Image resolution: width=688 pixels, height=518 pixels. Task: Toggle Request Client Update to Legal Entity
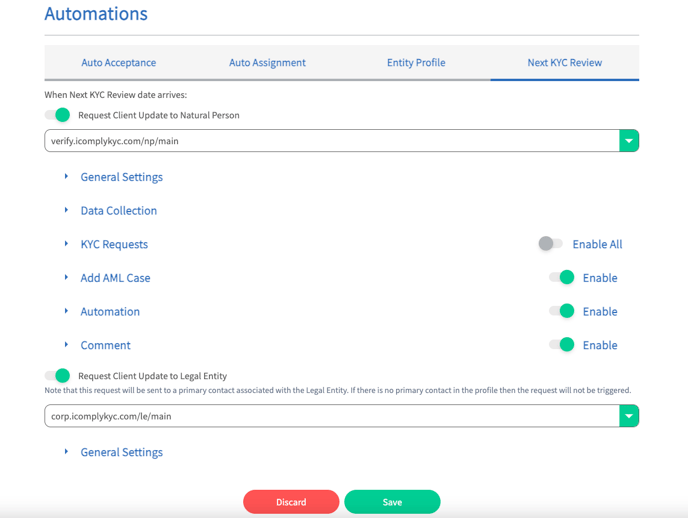point(57,376)
